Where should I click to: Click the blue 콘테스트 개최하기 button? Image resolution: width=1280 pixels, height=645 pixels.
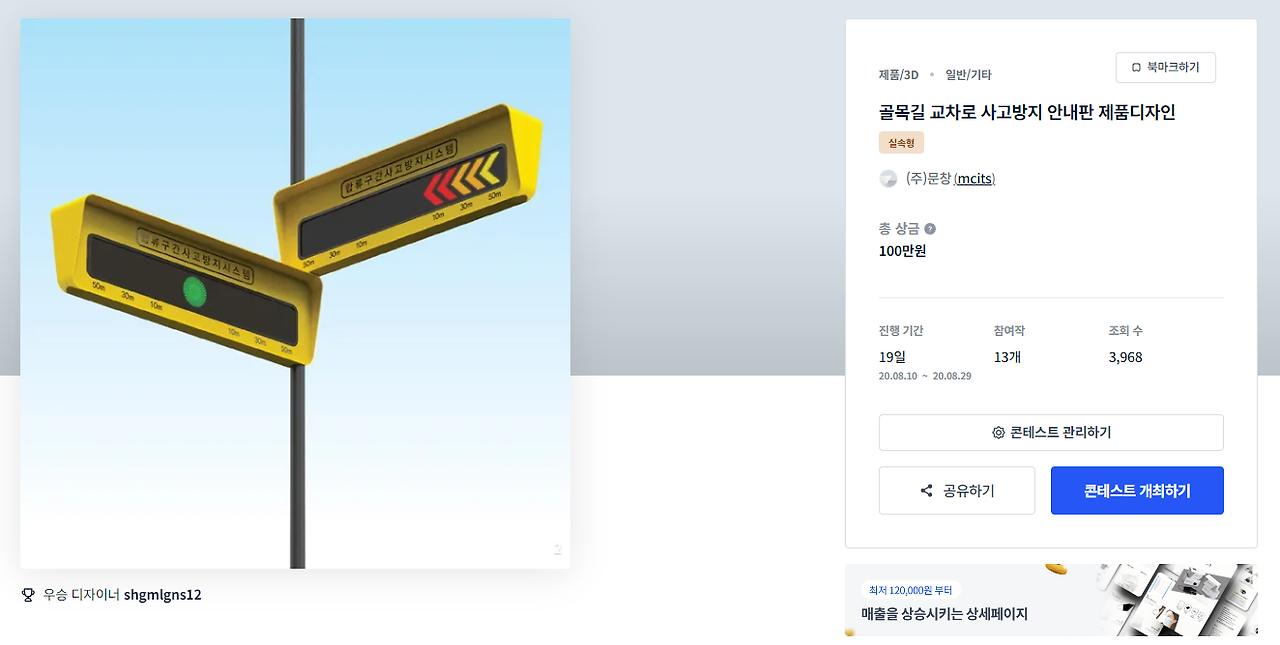1137,491
